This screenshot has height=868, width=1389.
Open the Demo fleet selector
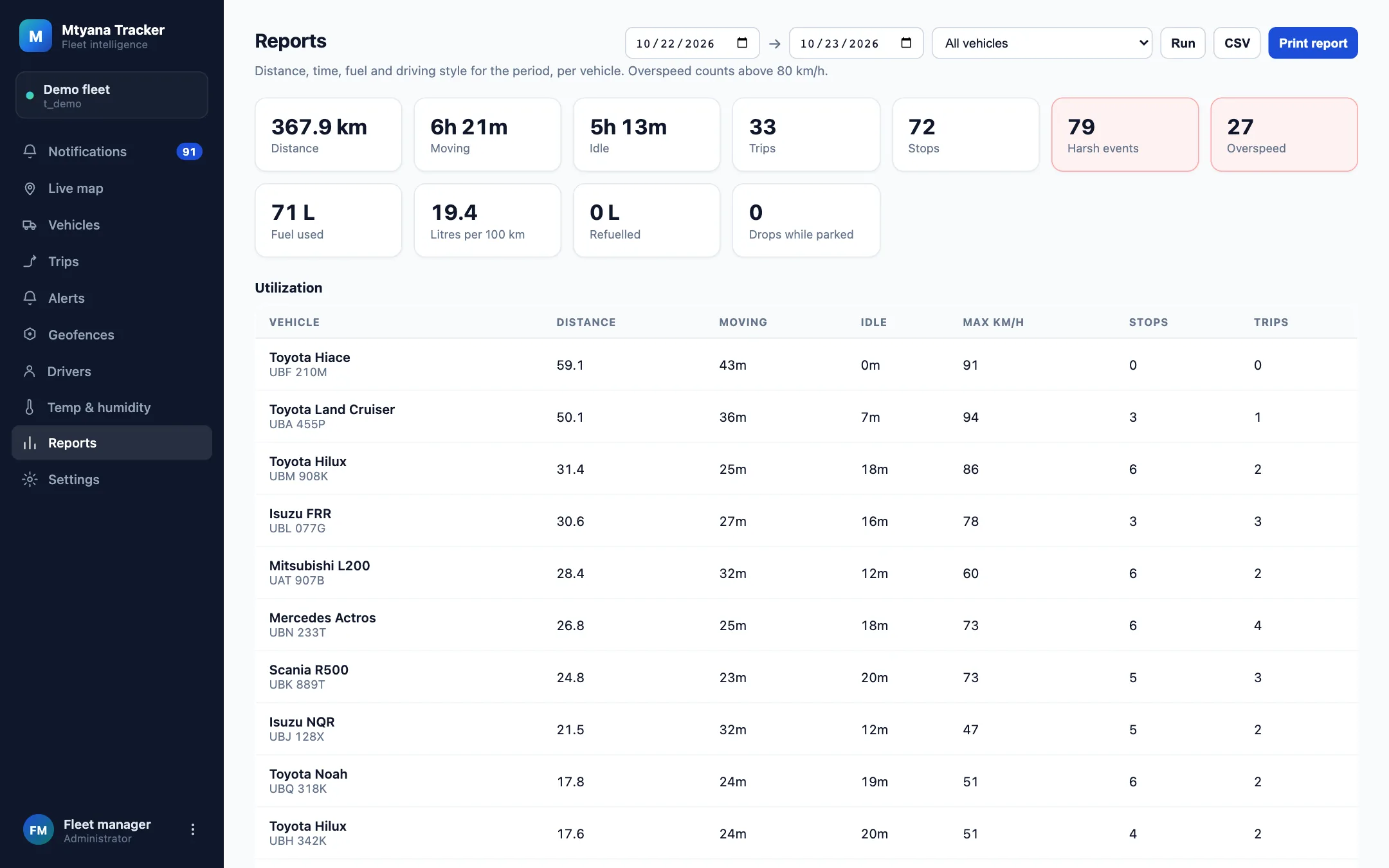[x=112, y=95]
